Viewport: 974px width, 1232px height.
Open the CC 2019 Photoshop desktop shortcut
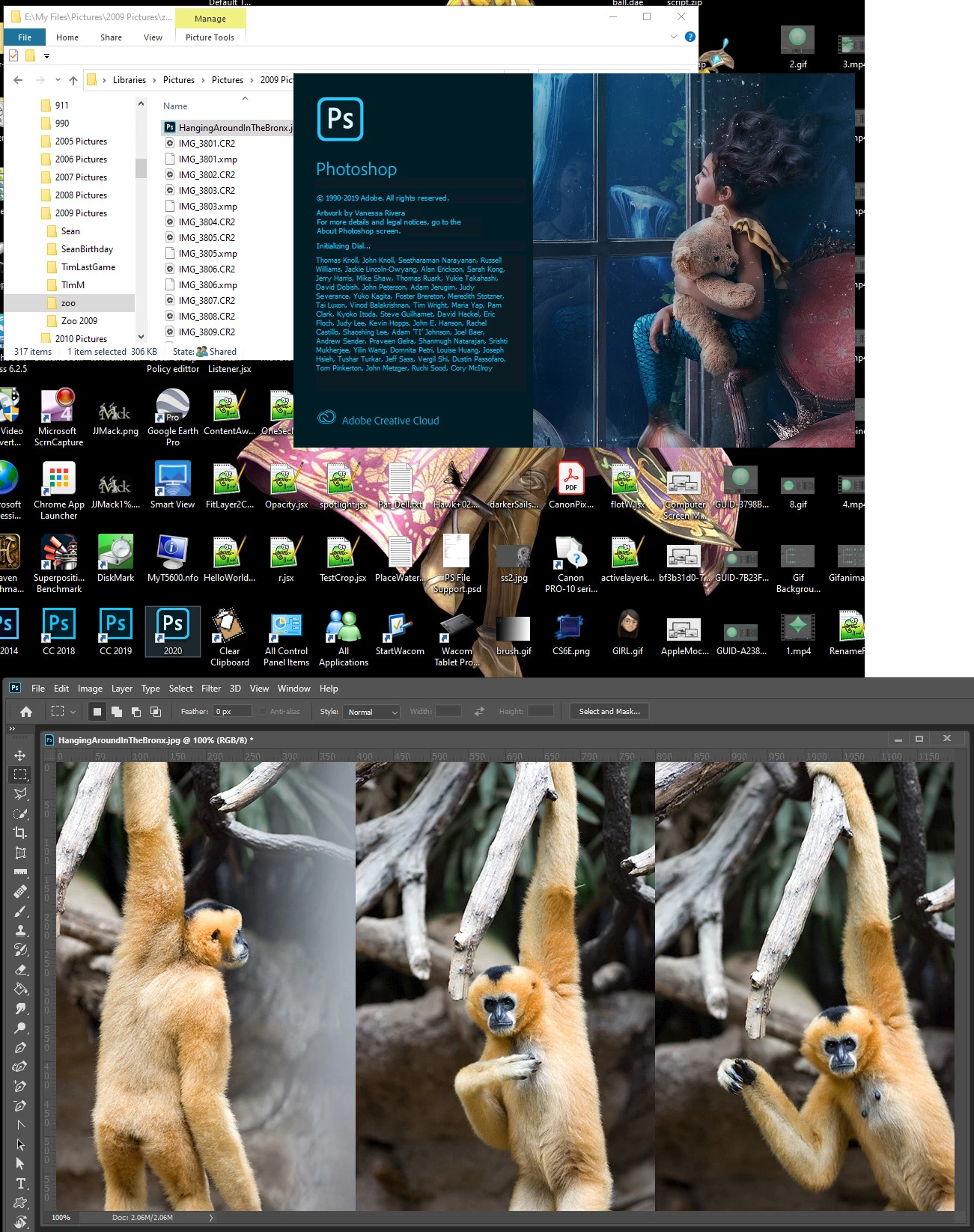pyautogui.click(x=115, y=632)
